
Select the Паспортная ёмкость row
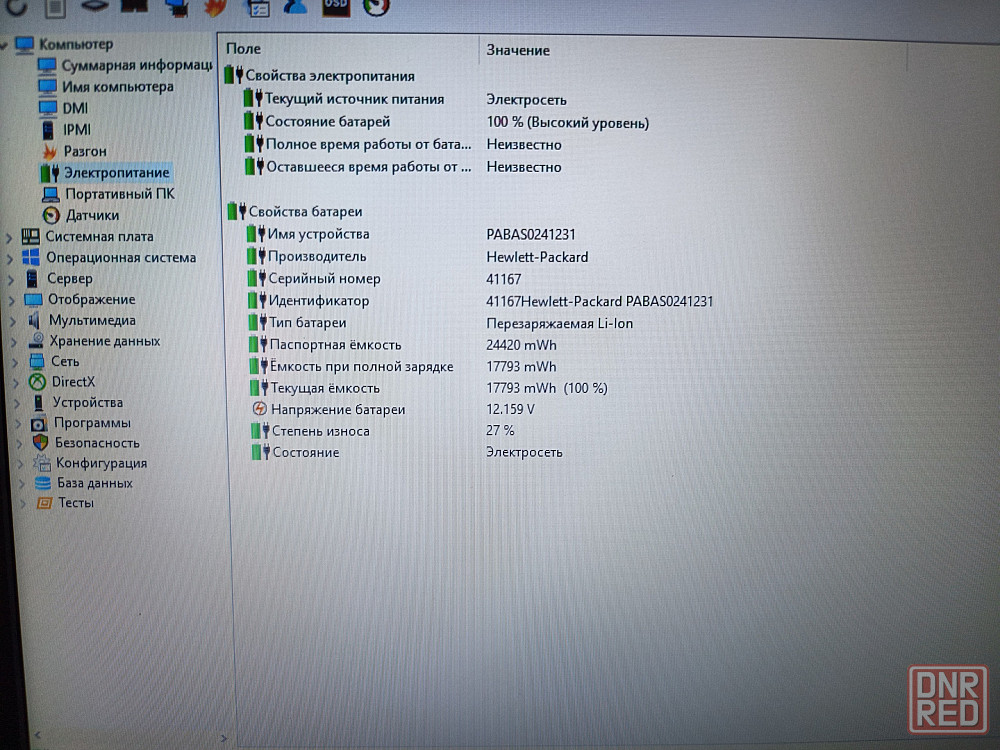(x=335, y=344)
